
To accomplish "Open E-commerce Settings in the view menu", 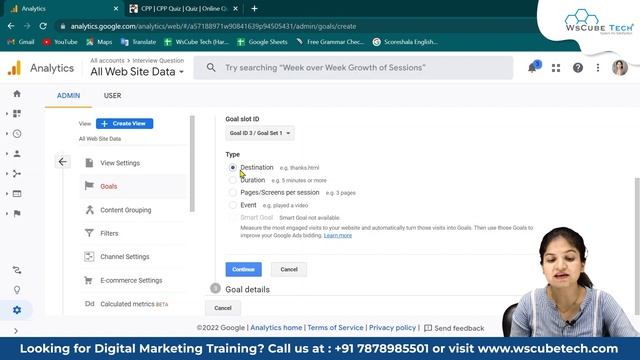I will click(x=133, y=280).
